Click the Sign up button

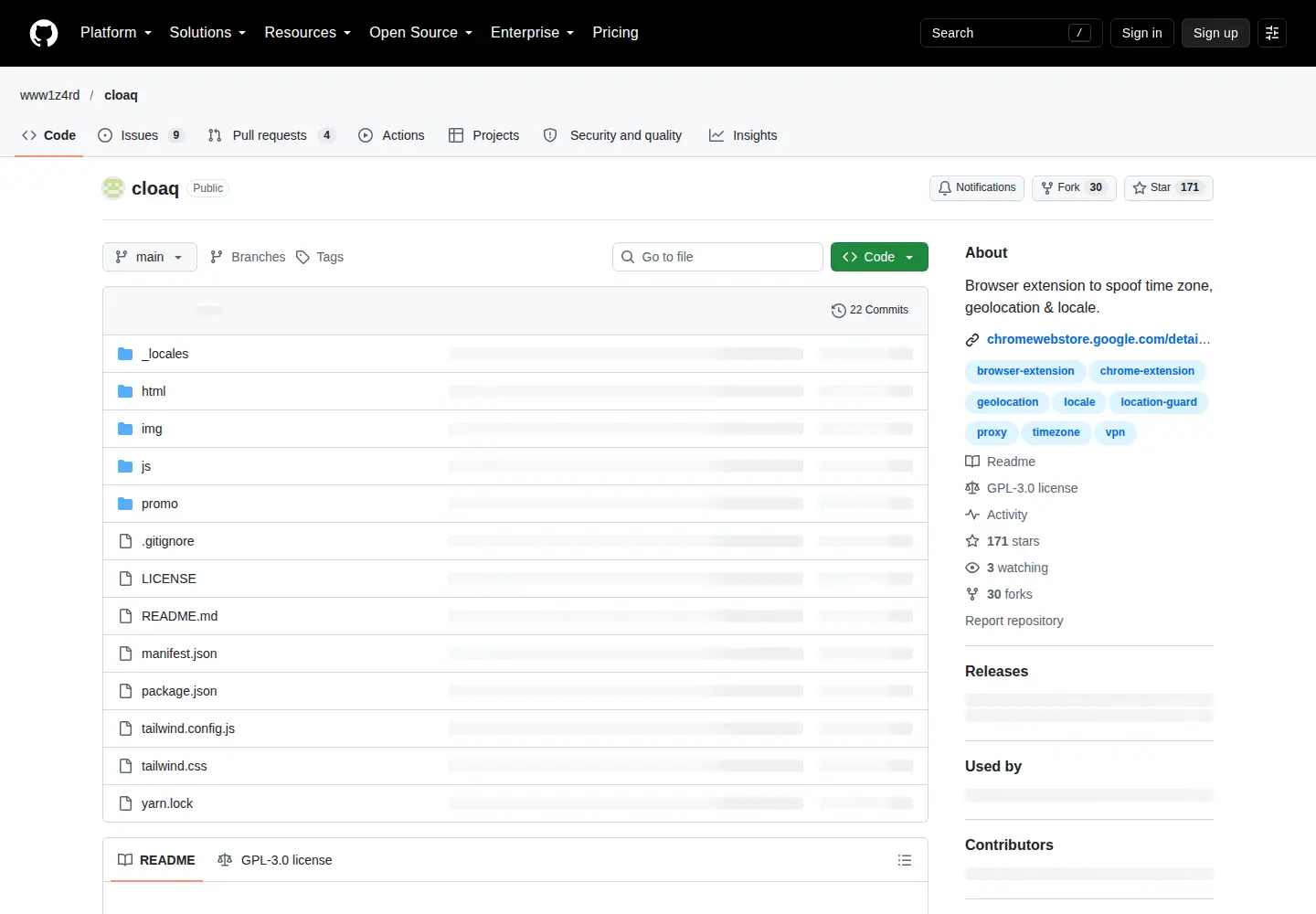click(x=1215, y=33)
